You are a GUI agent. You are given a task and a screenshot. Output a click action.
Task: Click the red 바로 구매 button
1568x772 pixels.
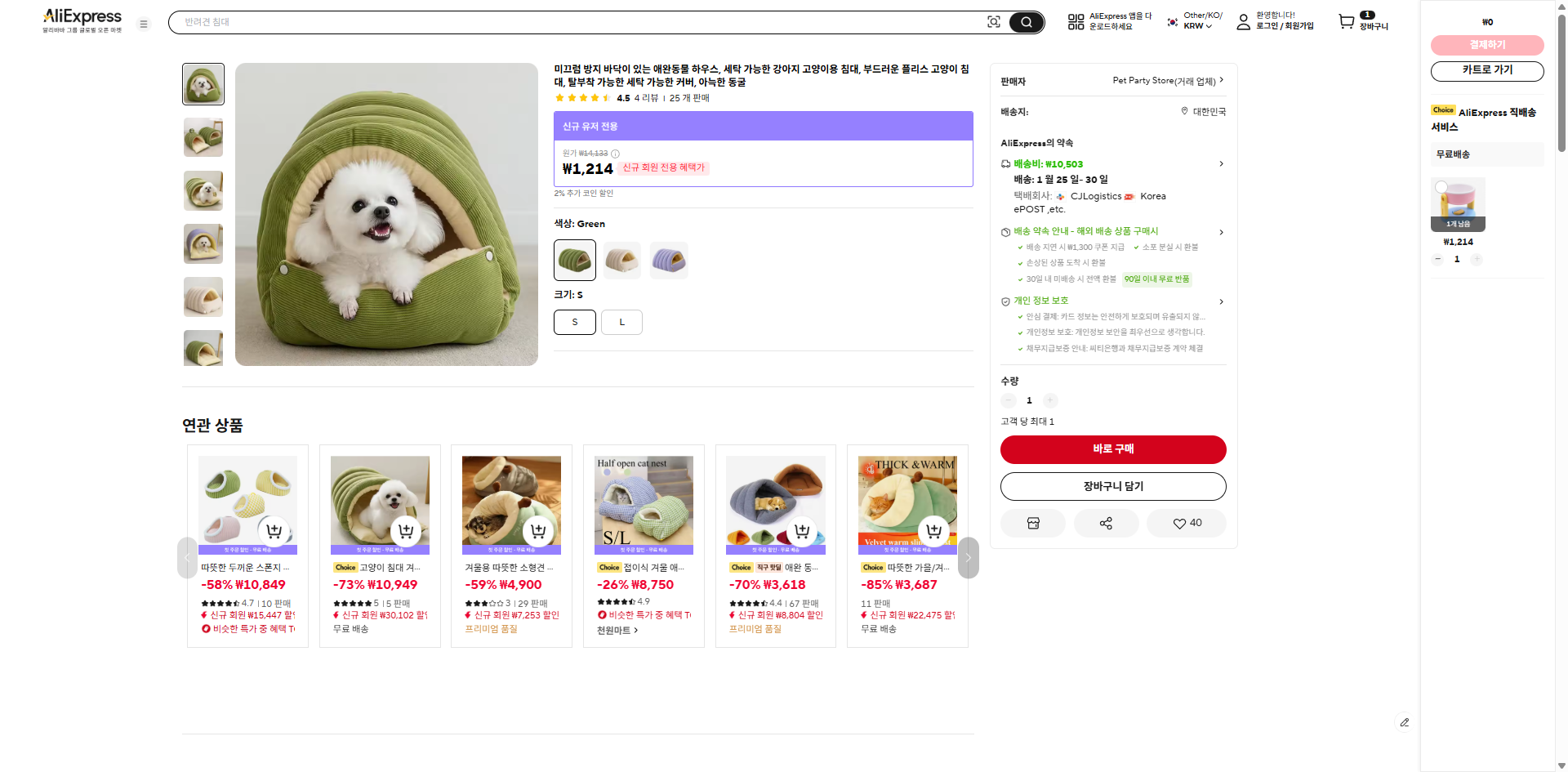[1113, 449]
